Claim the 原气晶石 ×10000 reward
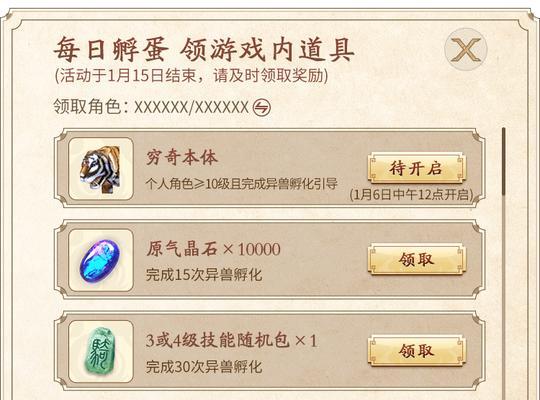540x400 pixels. (417, 260)
